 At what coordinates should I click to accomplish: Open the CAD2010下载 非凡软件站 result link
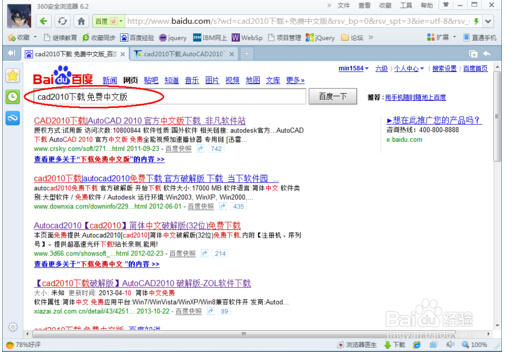coord(140,121)
